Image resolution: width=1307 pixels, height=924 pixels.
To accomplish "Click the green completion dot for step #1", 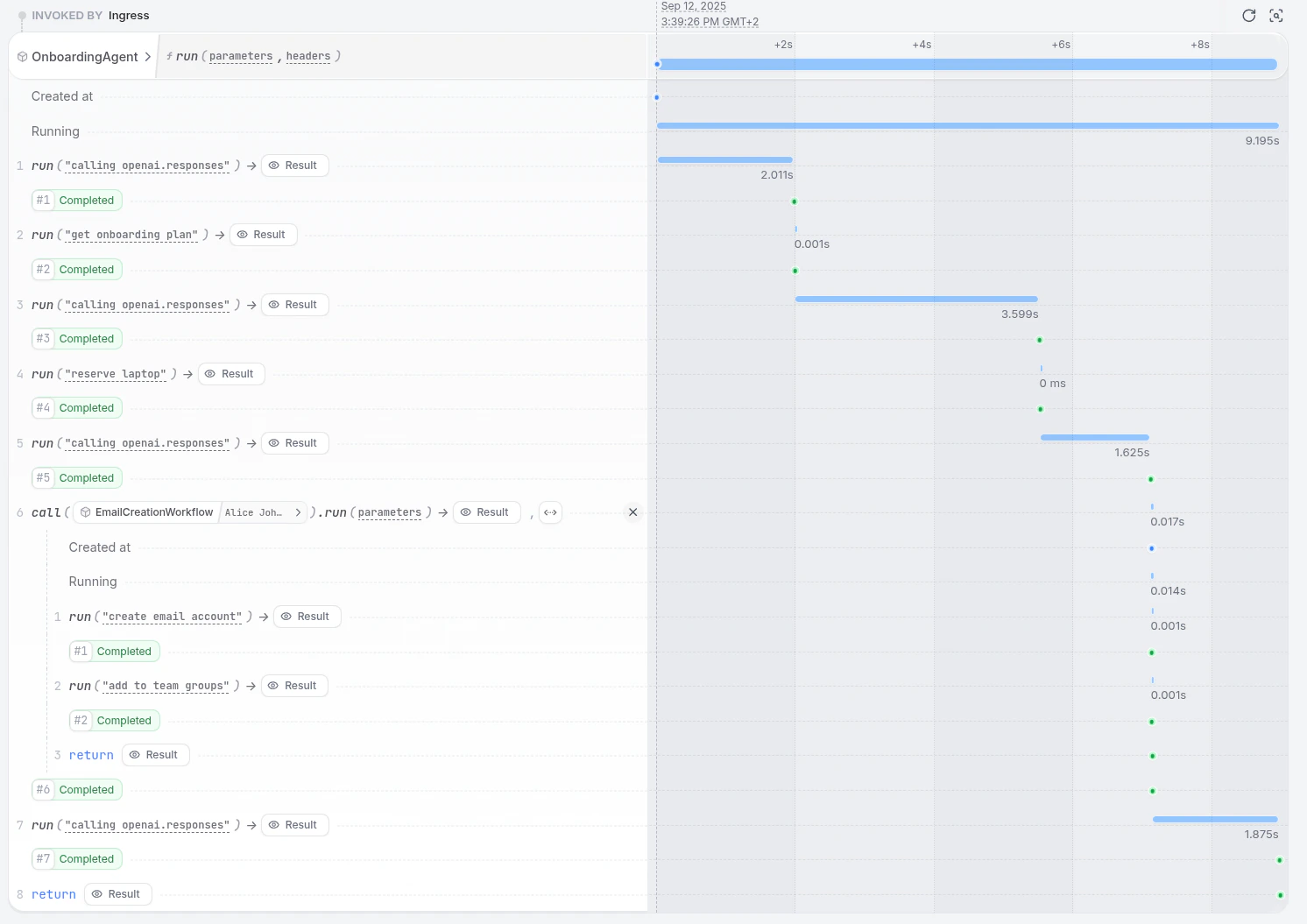I will 795,201.
